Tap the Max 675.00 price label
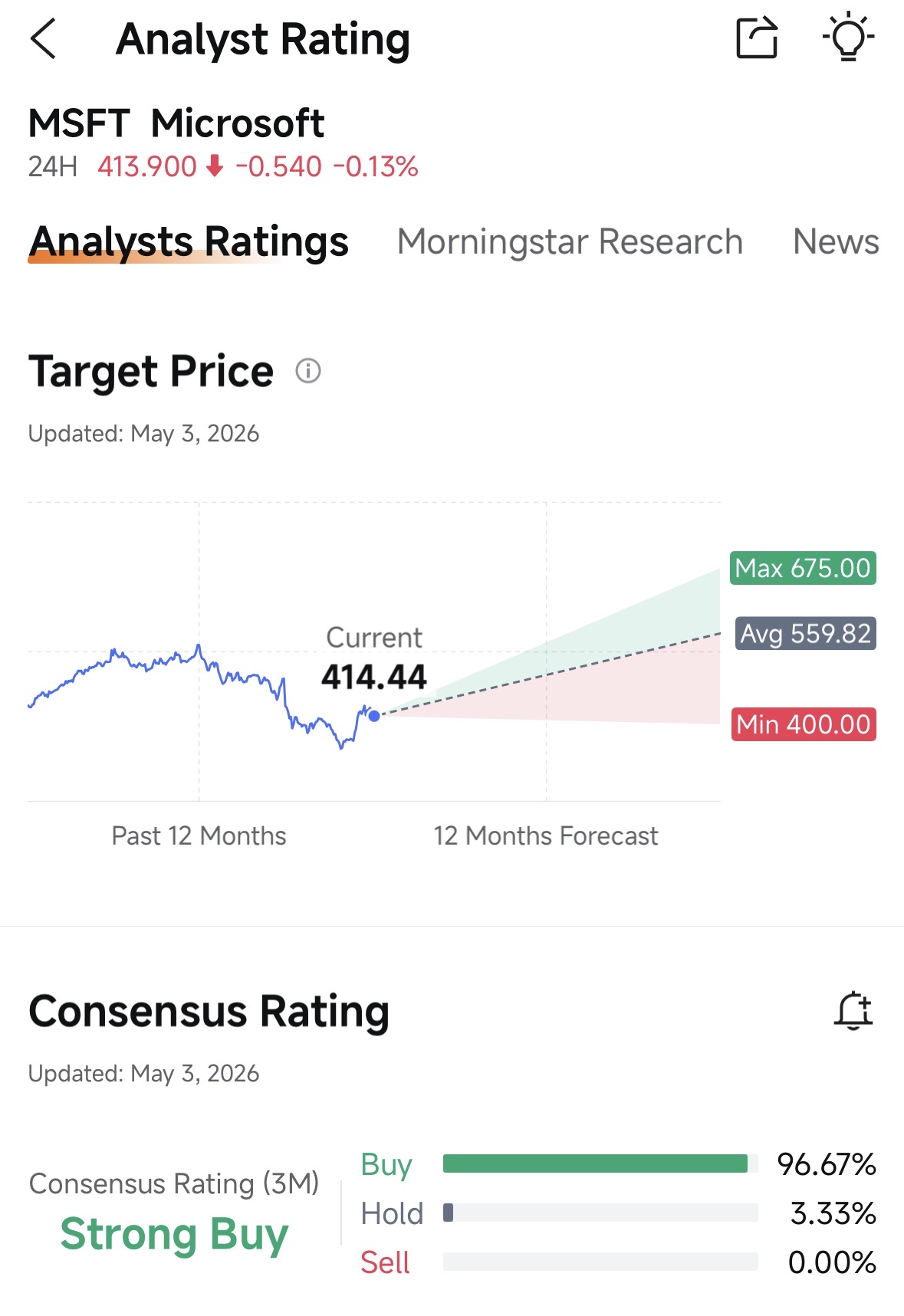 coord(803,568)
